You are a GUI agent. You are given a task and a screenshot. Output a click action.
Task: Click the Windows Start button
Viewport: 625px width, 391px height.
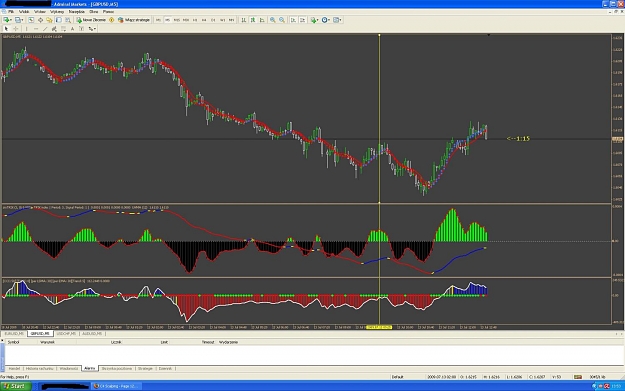(15, 386)
